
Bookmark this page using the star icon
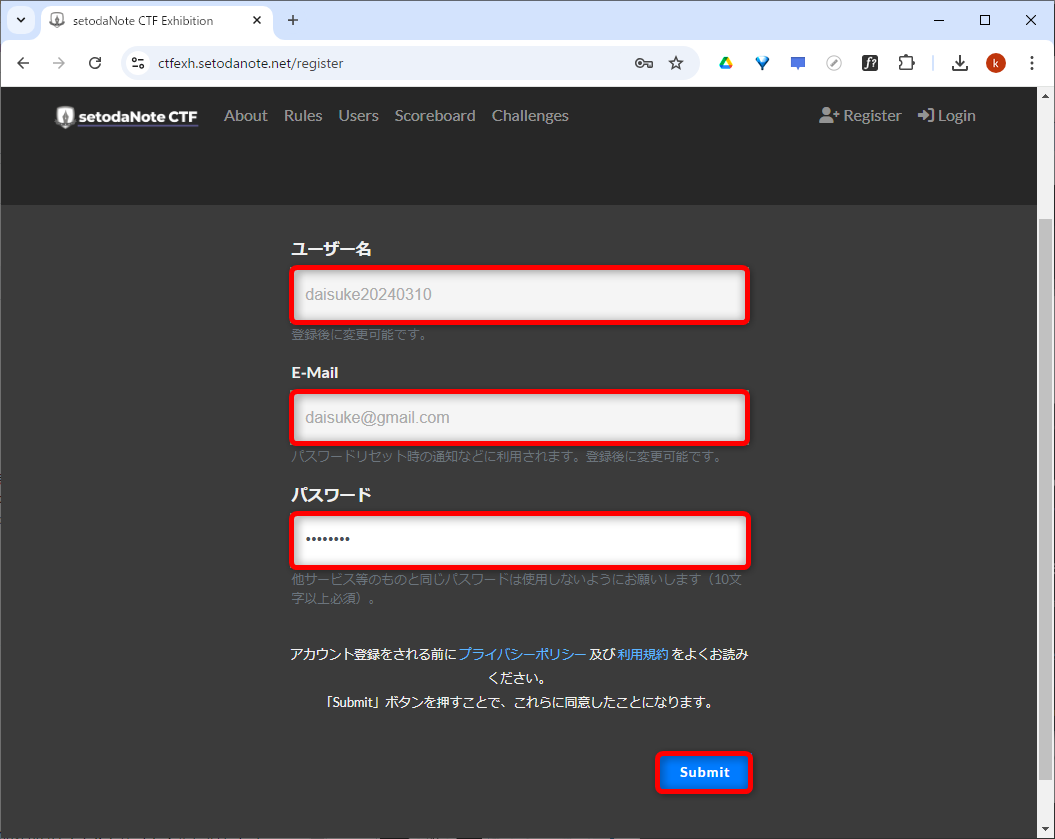(x=676, y=62)
